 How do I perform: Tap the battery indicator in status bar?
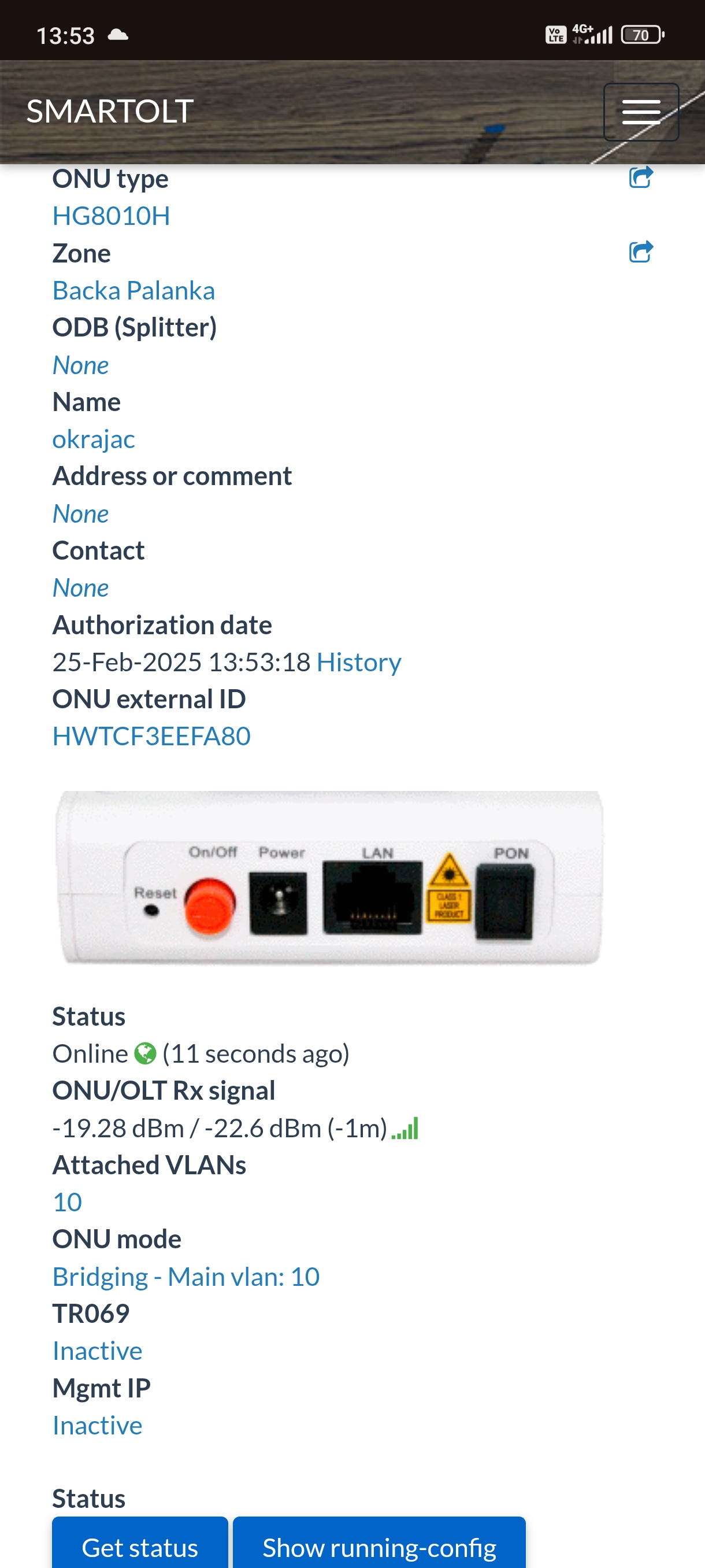pos(643,35)
